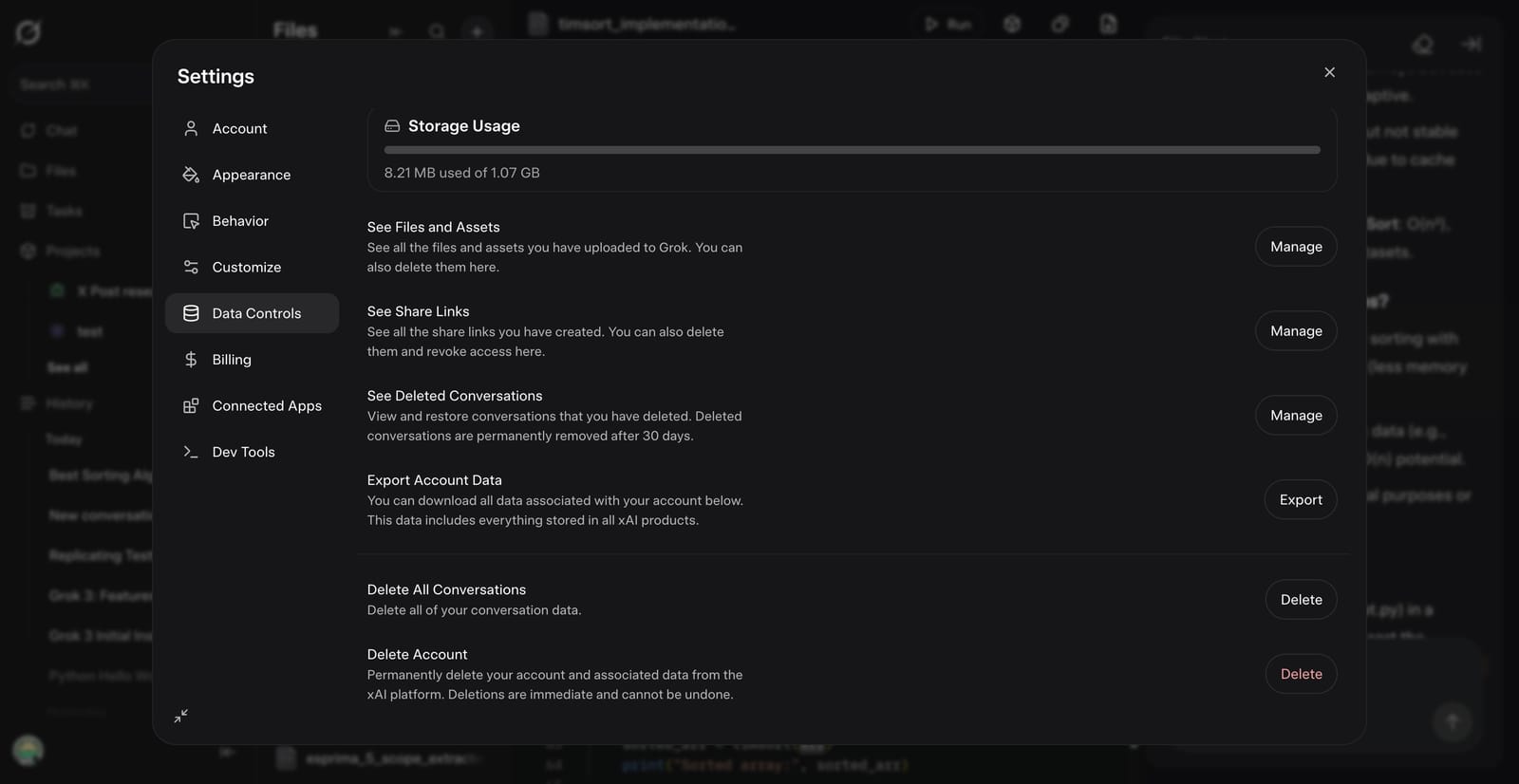The image size is (1519, 784).
Task: Open the Account section in Settings navigation
Action: pos(239,128)
